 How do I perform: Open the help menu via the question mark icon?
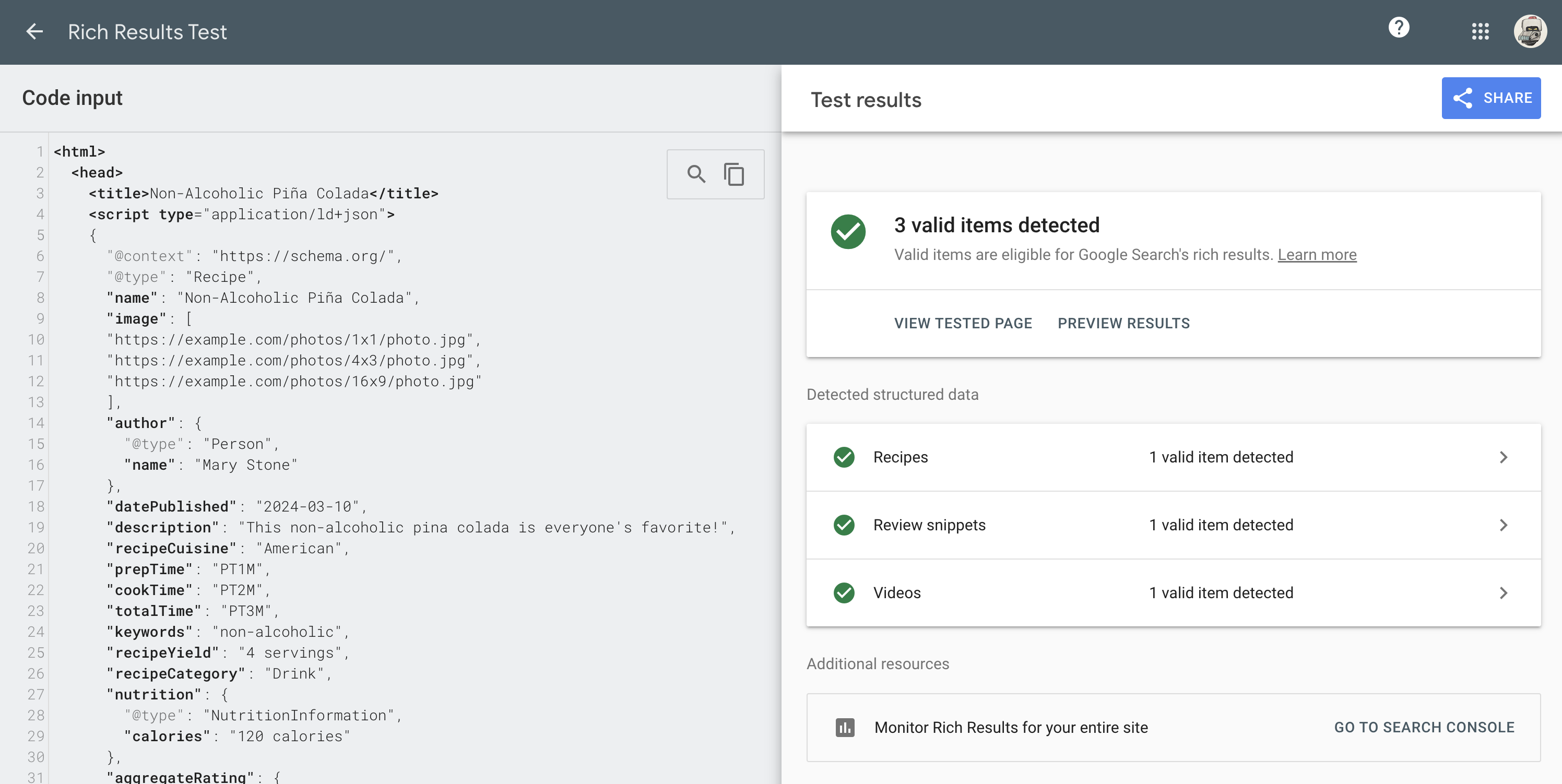pyautogui.click(x=1398, y=27)
